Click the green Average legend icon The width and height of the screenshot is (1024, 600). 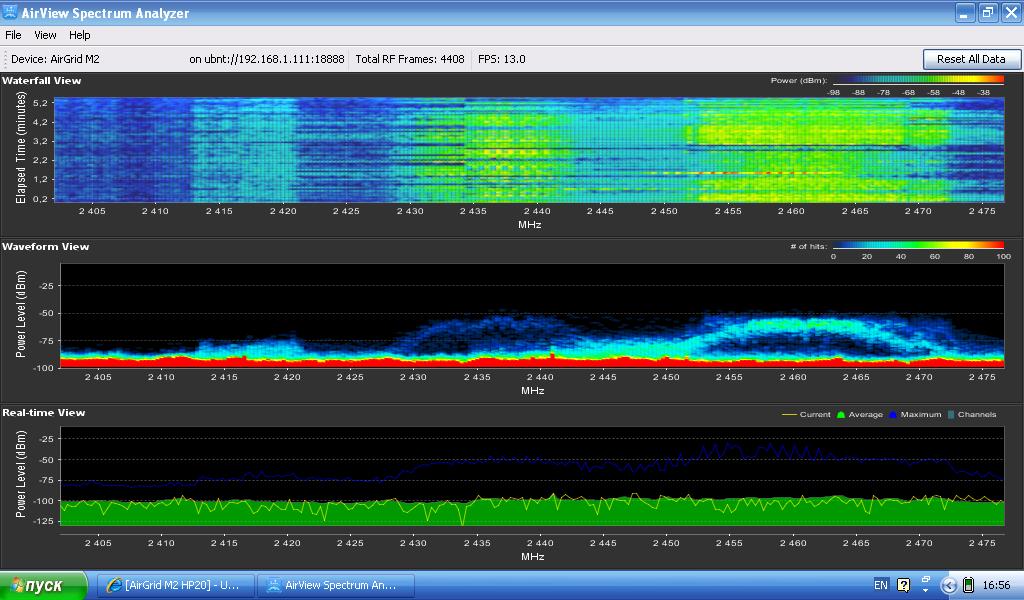(841, 414)
